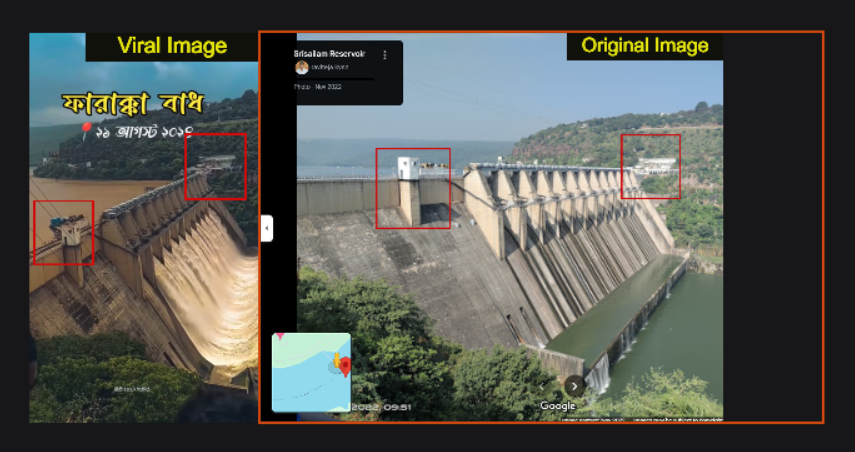Viewport: 855px width, 452px height.
Task: Click the uploader's username text
Action: [x=330, y=67]
